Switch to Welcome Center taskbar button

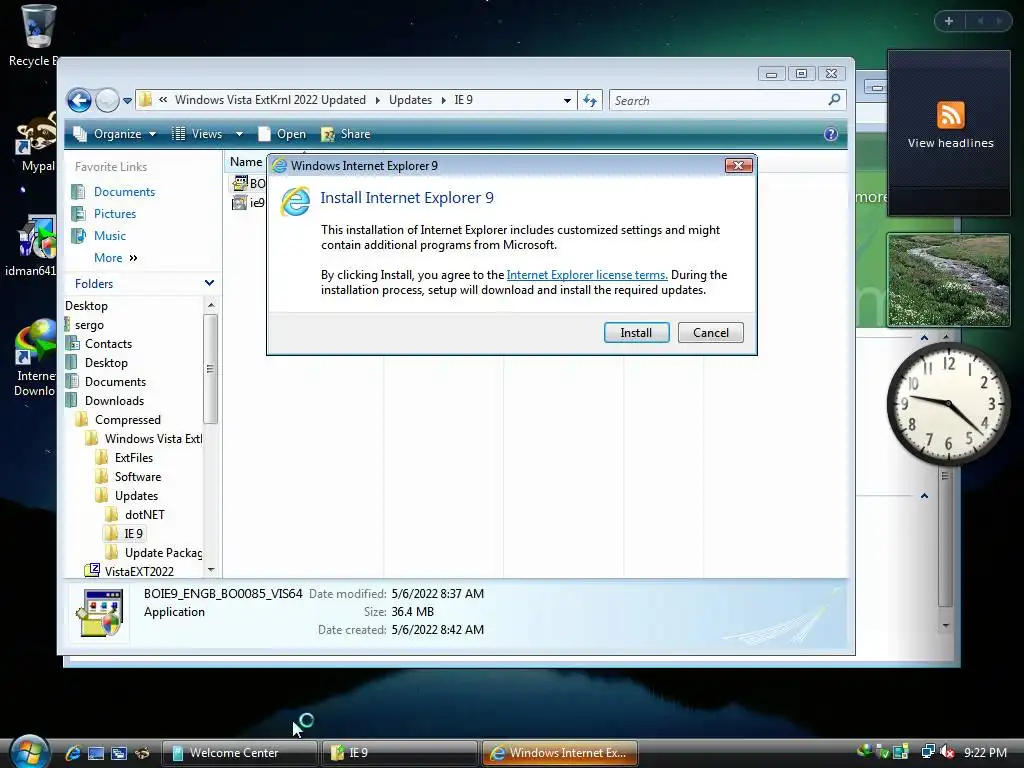(239, 753)
